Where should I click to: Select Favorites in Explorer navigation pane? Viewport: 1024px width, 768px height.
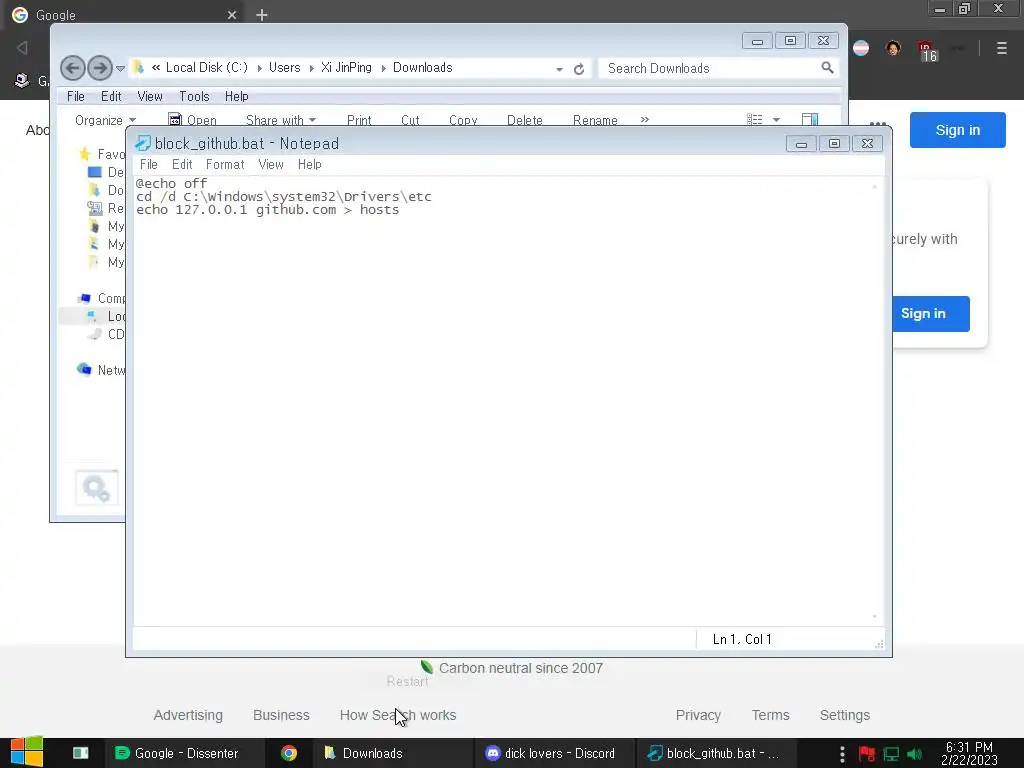(x=103, y=154)
